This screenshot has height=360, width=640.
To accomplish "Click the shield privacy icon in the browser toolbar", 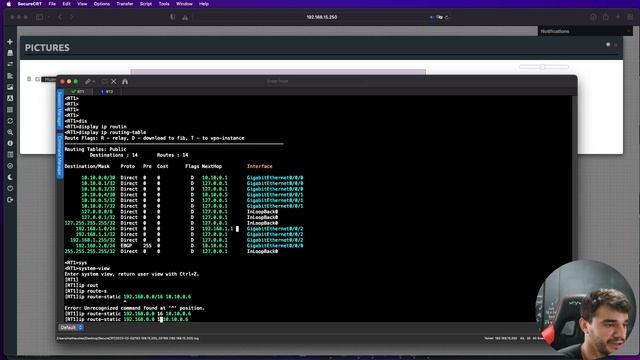I will pyautogui.click(x=173, y=17).
